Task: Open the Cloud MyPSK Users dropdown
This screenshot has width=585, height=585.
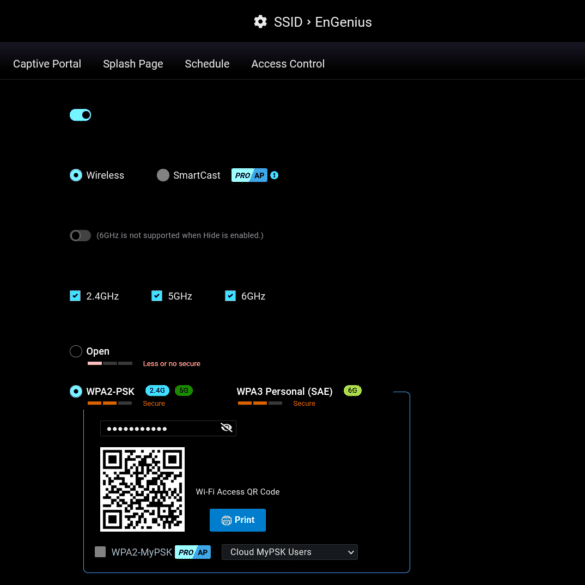Action: click(x=290, y=552)
